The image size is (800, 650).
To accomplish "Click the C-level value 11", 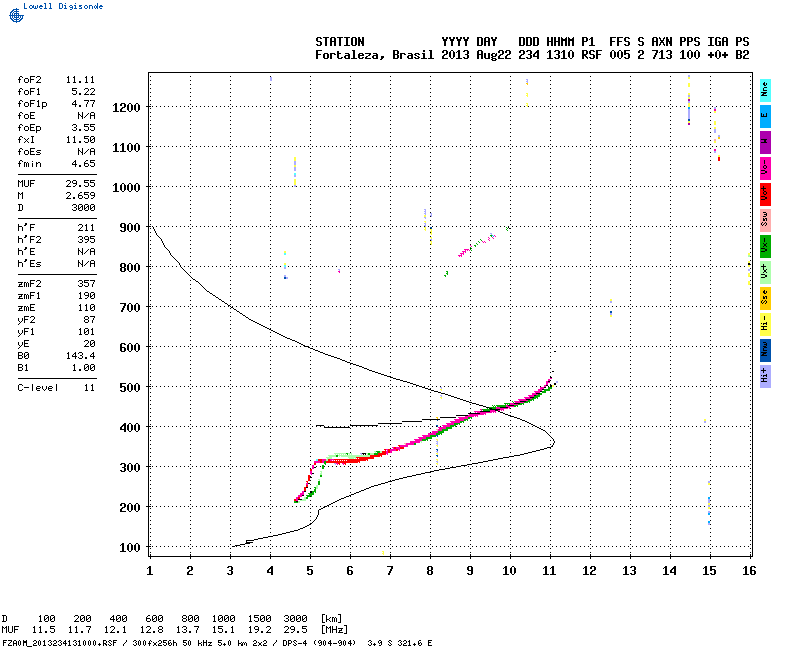I will tap(89, 388).
